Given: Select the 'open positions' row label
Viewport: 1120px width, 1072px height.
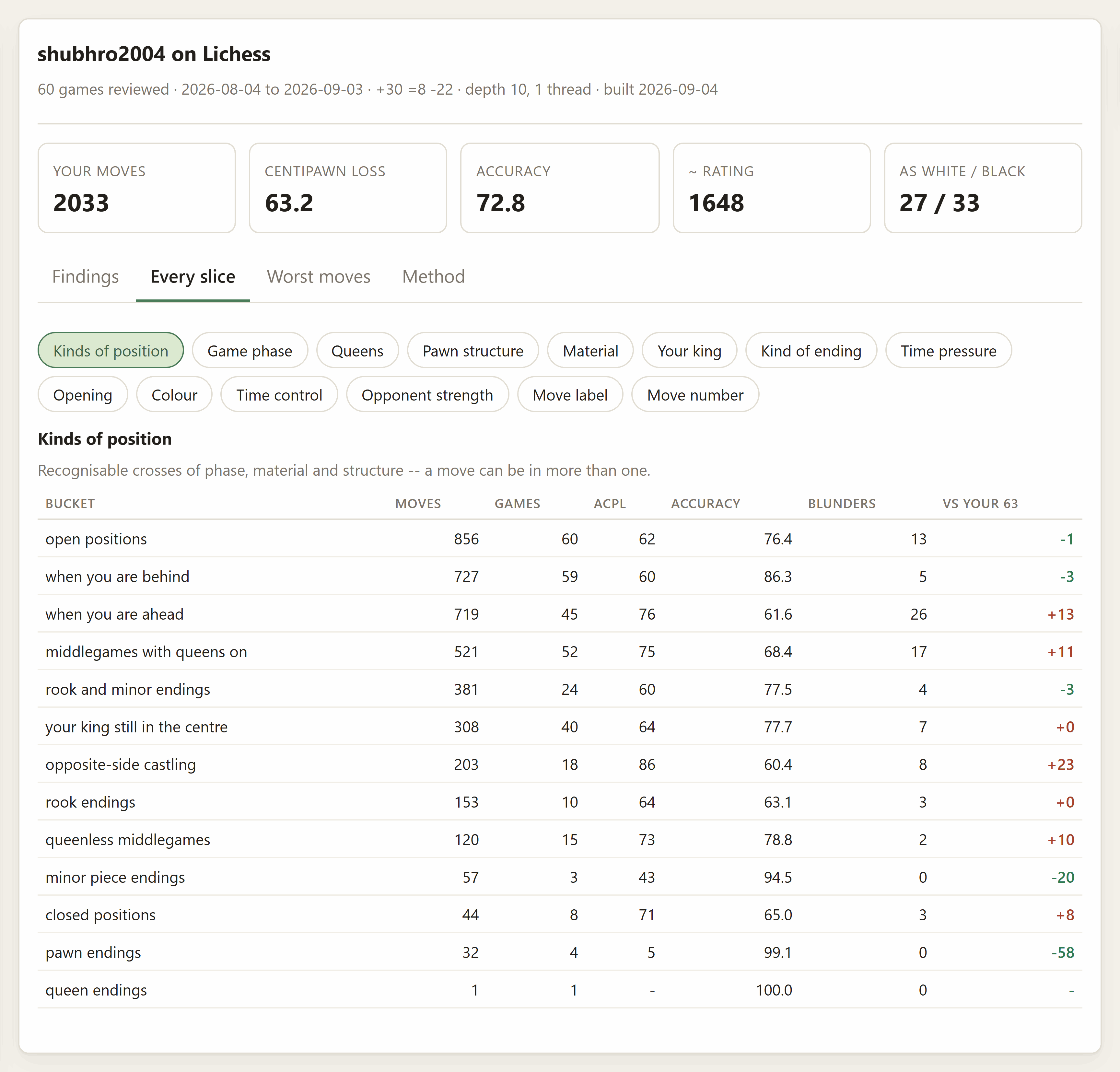Looking at the screenshot, I should (x=96, y=539).
